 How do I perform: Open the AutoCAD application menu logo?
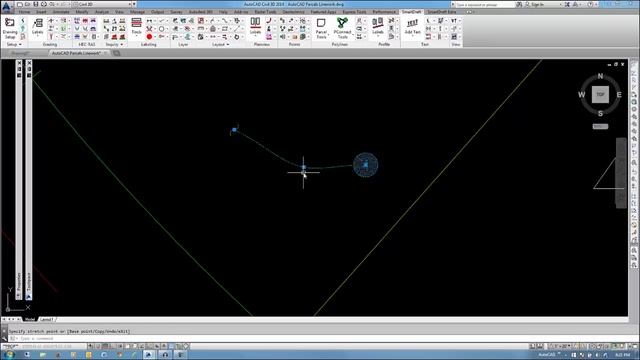[7, 7]
